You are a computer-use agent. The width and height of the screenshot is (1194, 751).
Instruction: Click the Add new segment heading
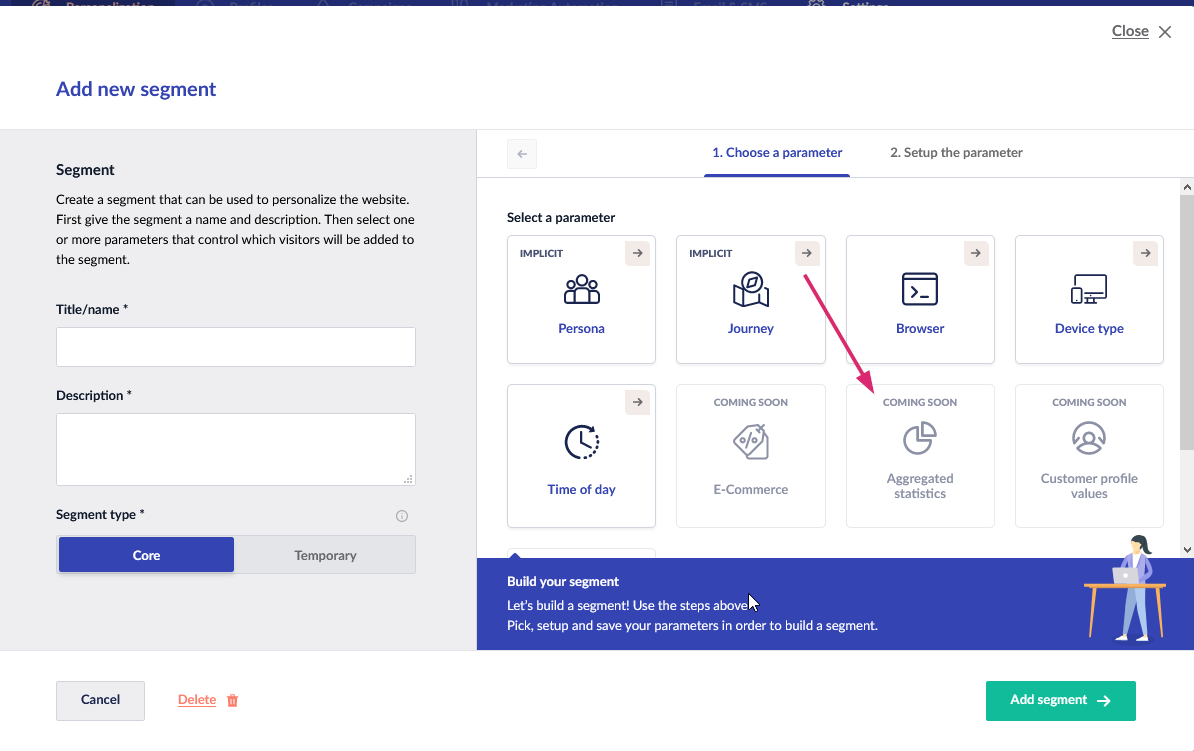(x=136, y=89)
